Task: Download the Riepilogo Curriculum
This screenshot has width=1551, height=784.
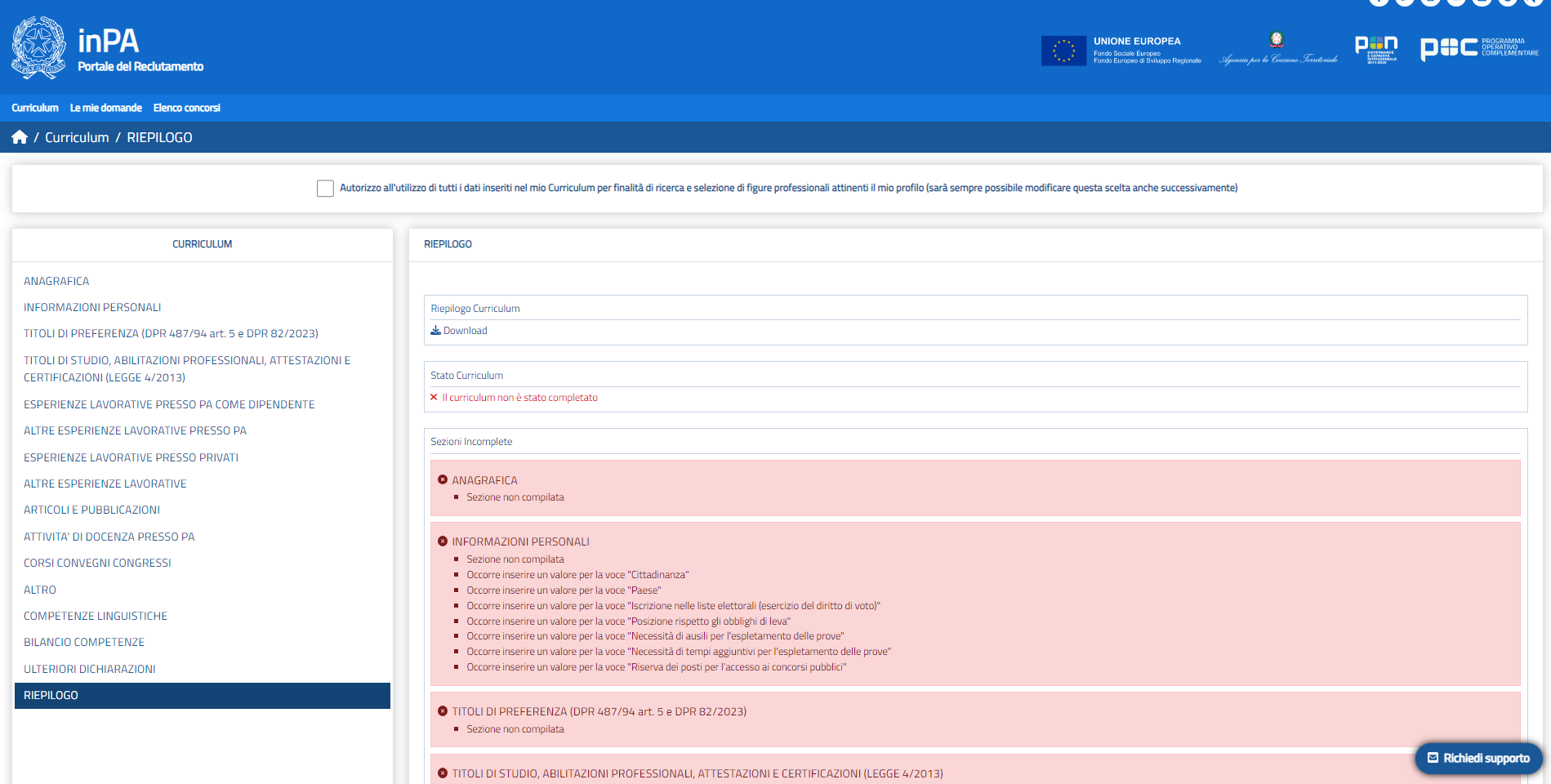Action: pos(459,331)
